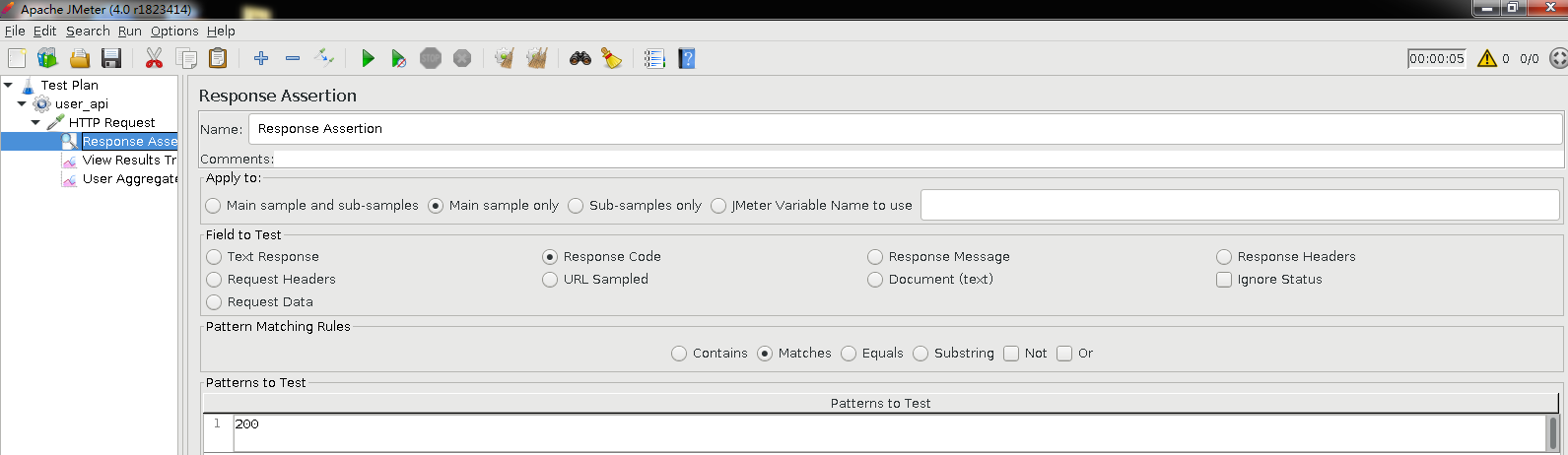1568x455 pixels.
Task: Click the Test Plan flask icon
Action: 29,86
